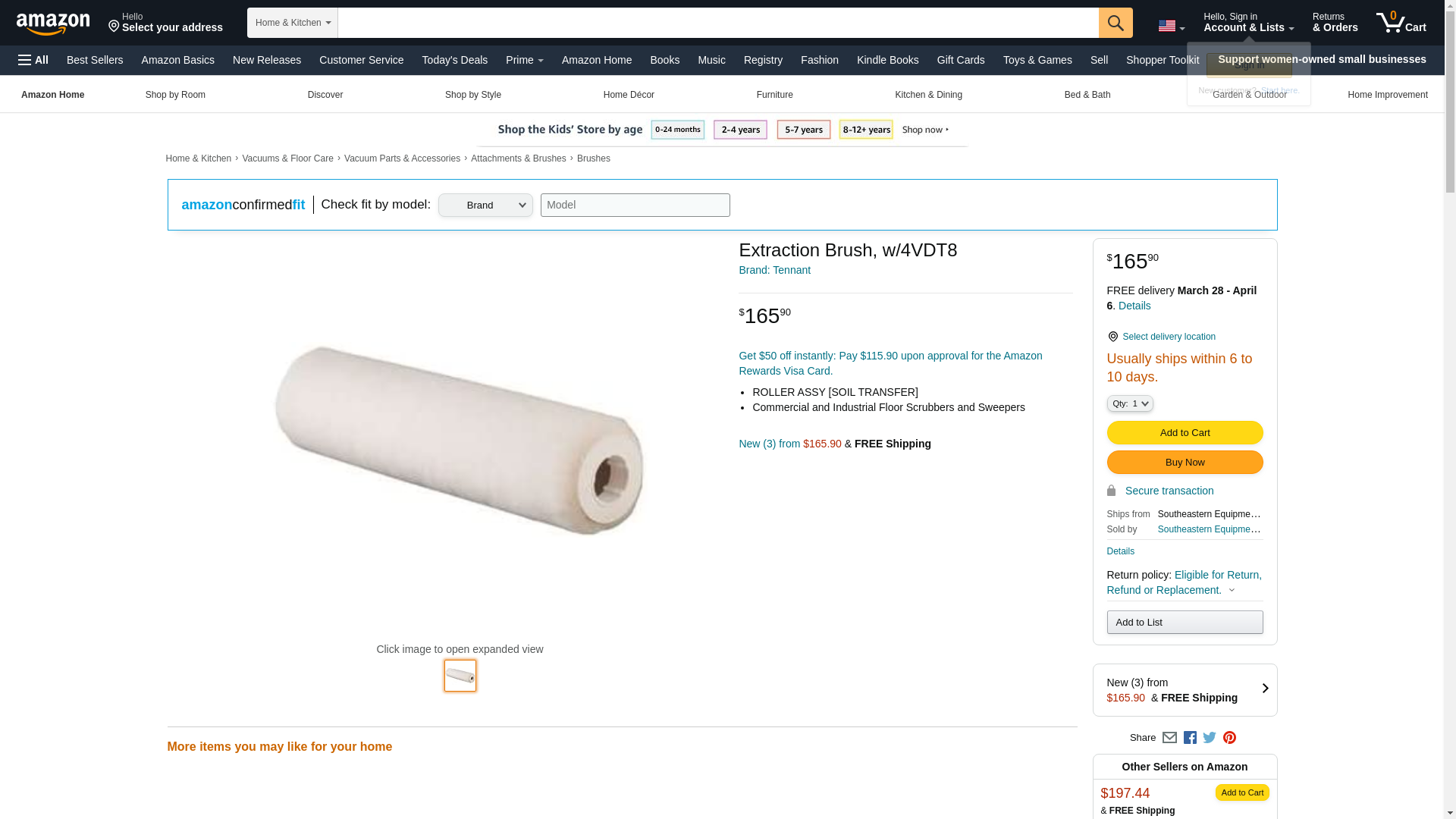Expand the Home & Kitchen search category dropdown

tap(293, 23)
